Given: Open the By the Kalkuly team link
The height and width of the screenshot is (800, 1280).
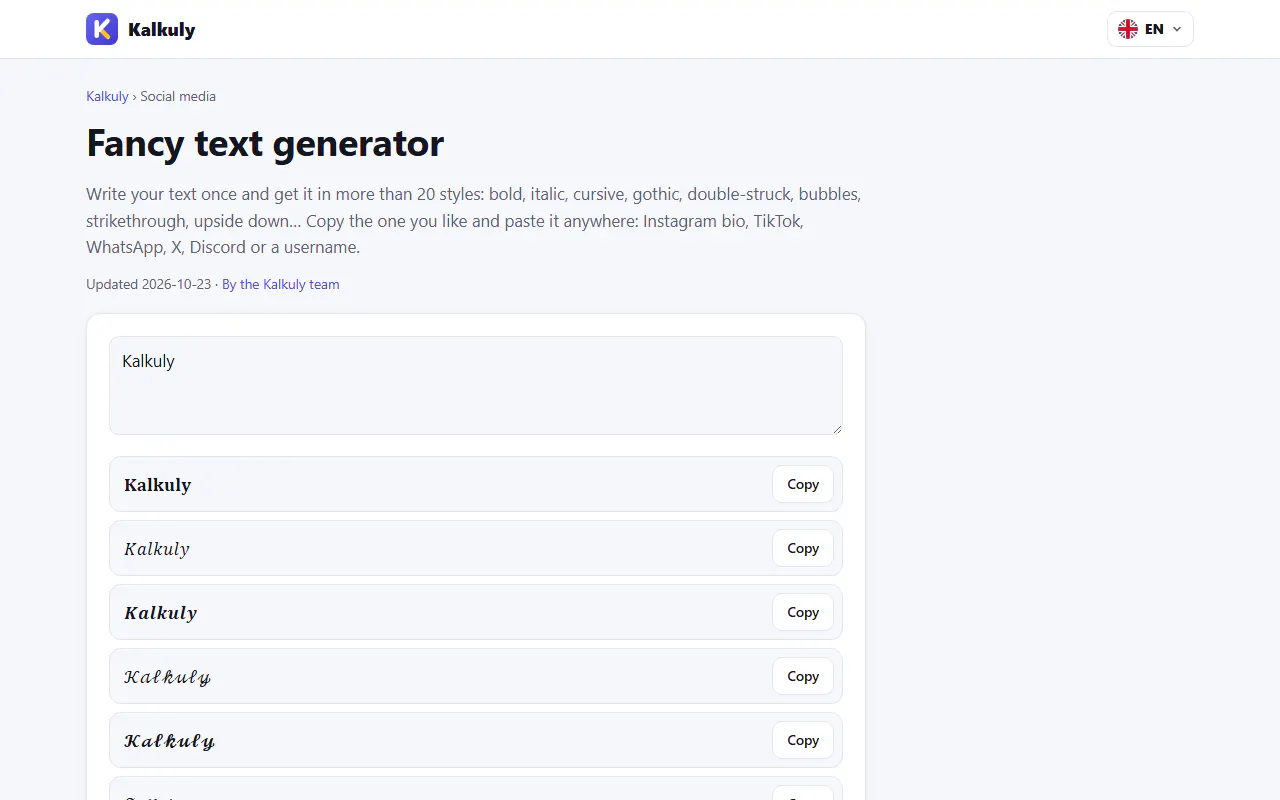Looking at the screenshot, I should 281,284.
